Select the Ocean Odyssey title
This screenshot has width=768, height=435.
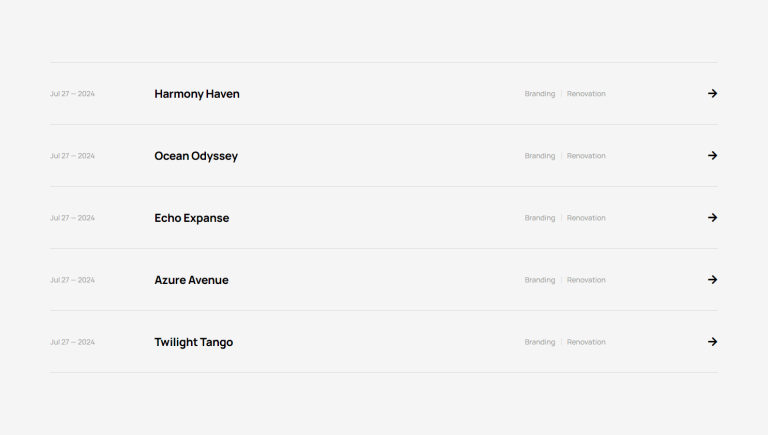coord(196,156)
